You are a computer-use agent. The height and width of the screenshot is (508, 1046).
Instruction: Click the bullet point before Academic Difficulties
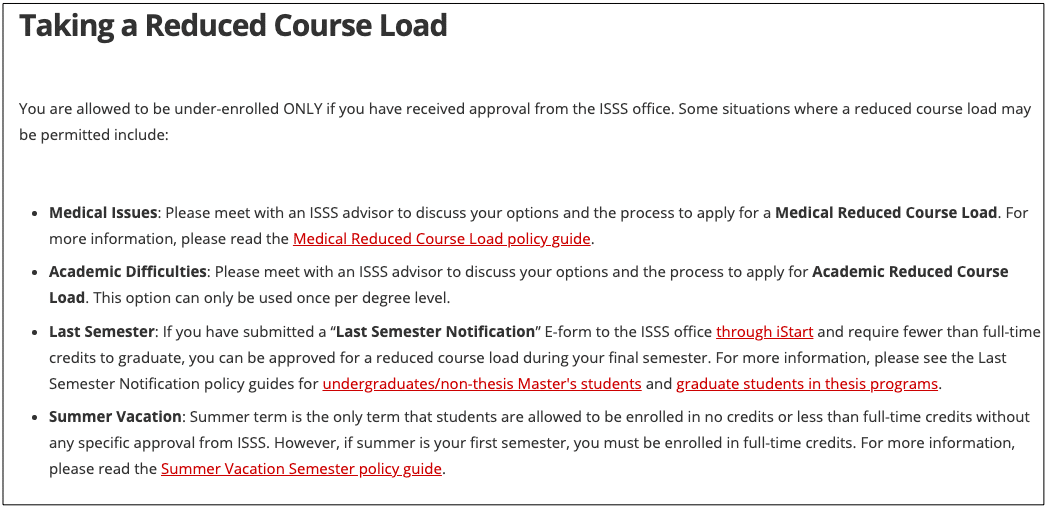pyautogui.click(x=34, y=273)
